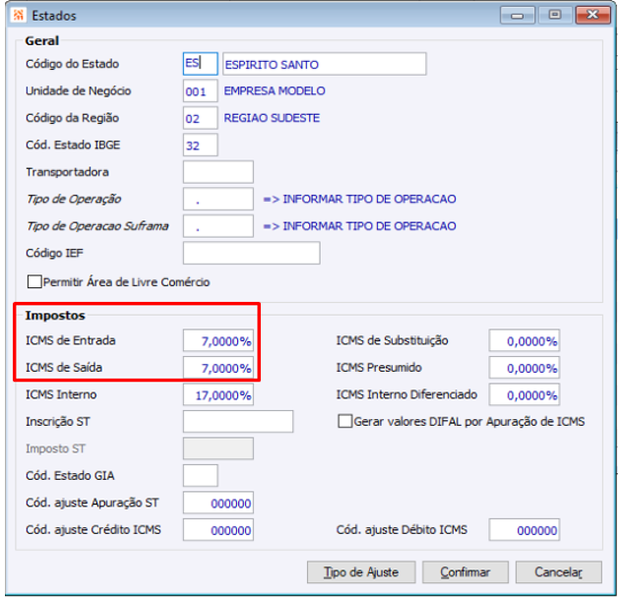This screenshot has height=599, width=620.
Task: Click the Impostos section heading
Action: pos(55,316)
